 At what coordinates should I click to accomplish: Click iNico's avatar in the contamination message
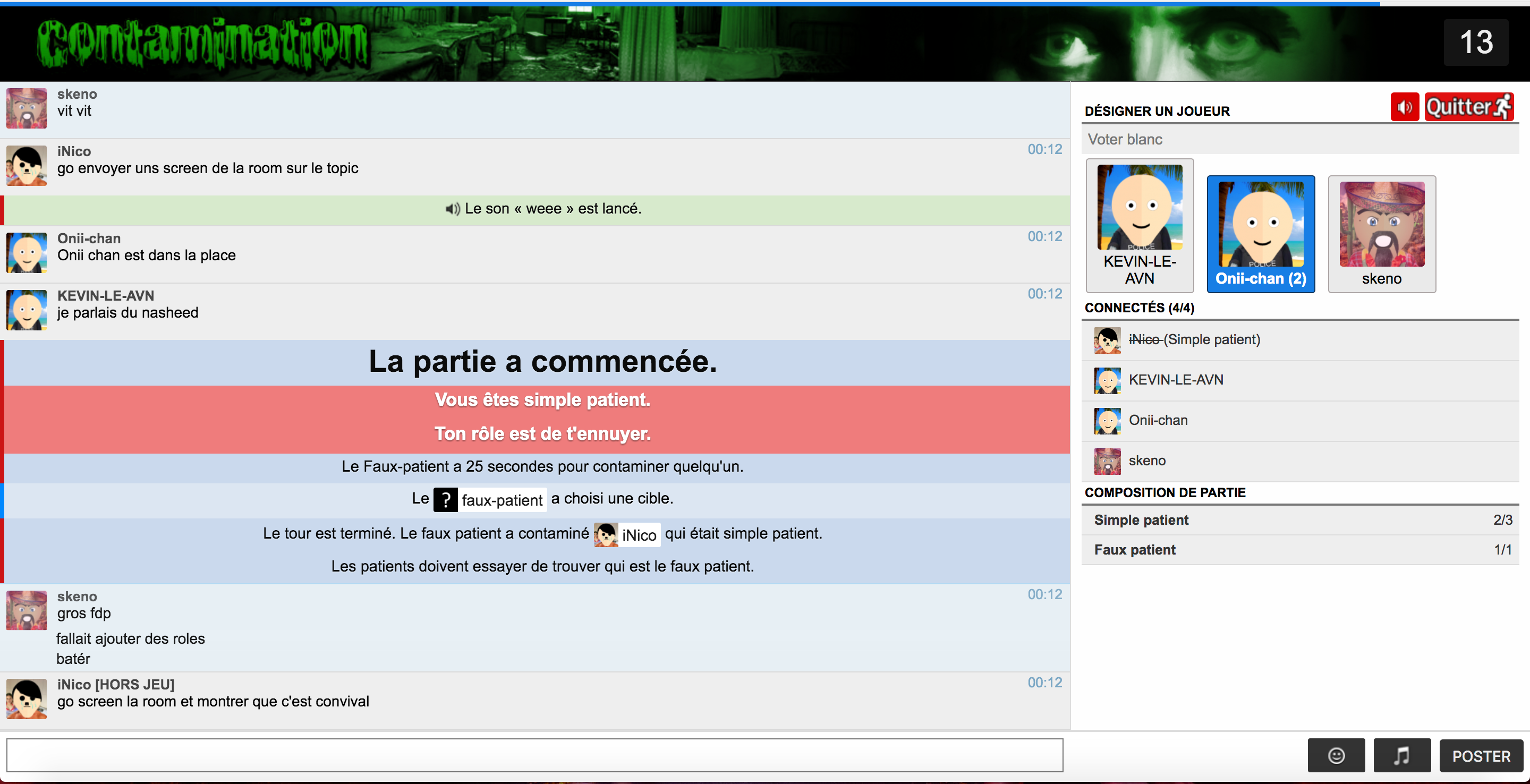(606, 534)
